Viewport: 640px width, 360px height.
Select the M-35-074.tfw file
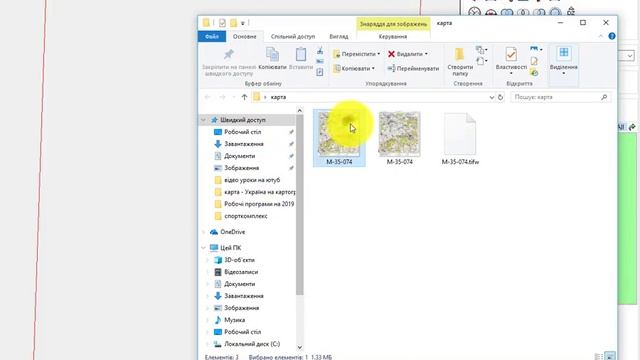click(x=460, y=138)
